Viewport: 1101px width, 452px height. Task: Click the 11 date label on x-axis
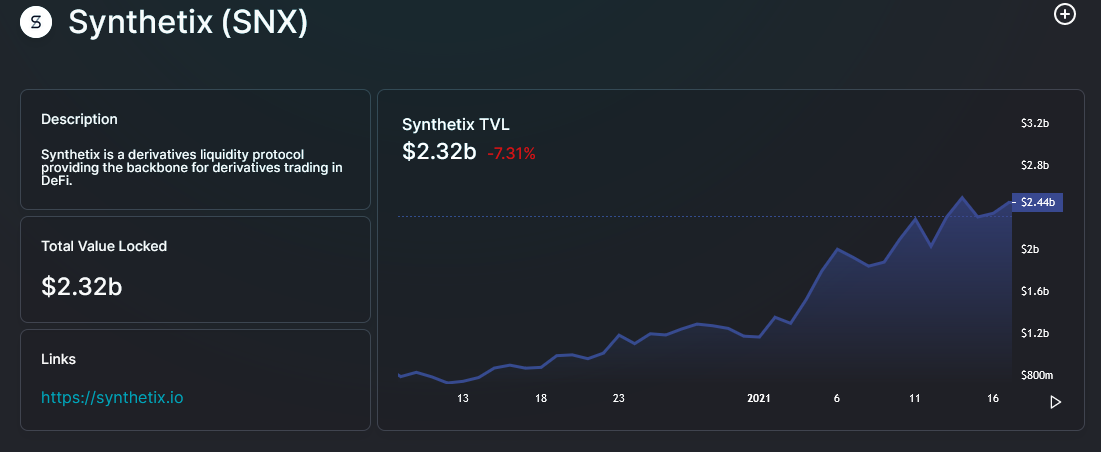coord(914,398)
